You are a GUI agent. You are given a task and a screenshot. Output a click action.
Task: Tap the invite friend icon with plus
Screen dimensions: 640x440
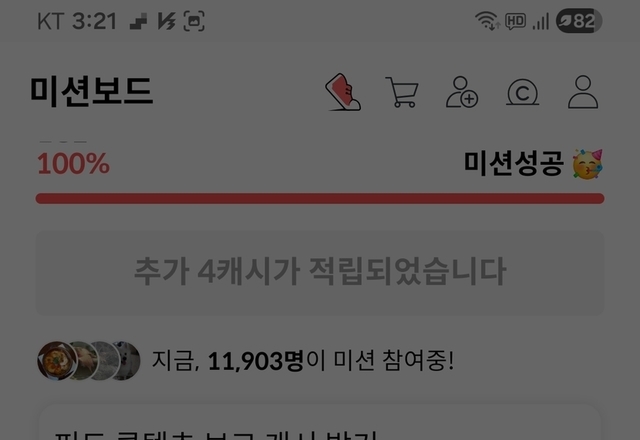462,92
